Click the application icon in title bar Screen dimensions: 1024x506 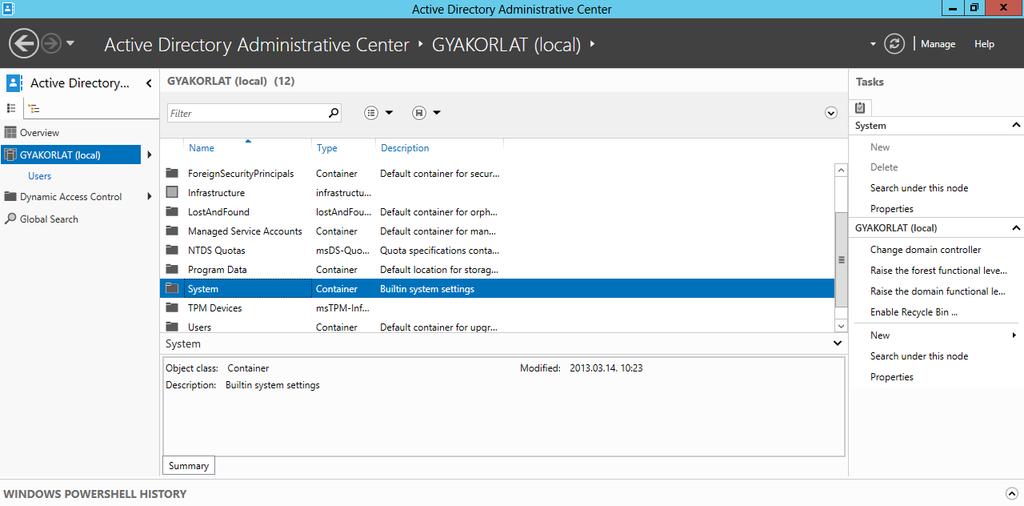pyautogui.click(x=8, y=8)
